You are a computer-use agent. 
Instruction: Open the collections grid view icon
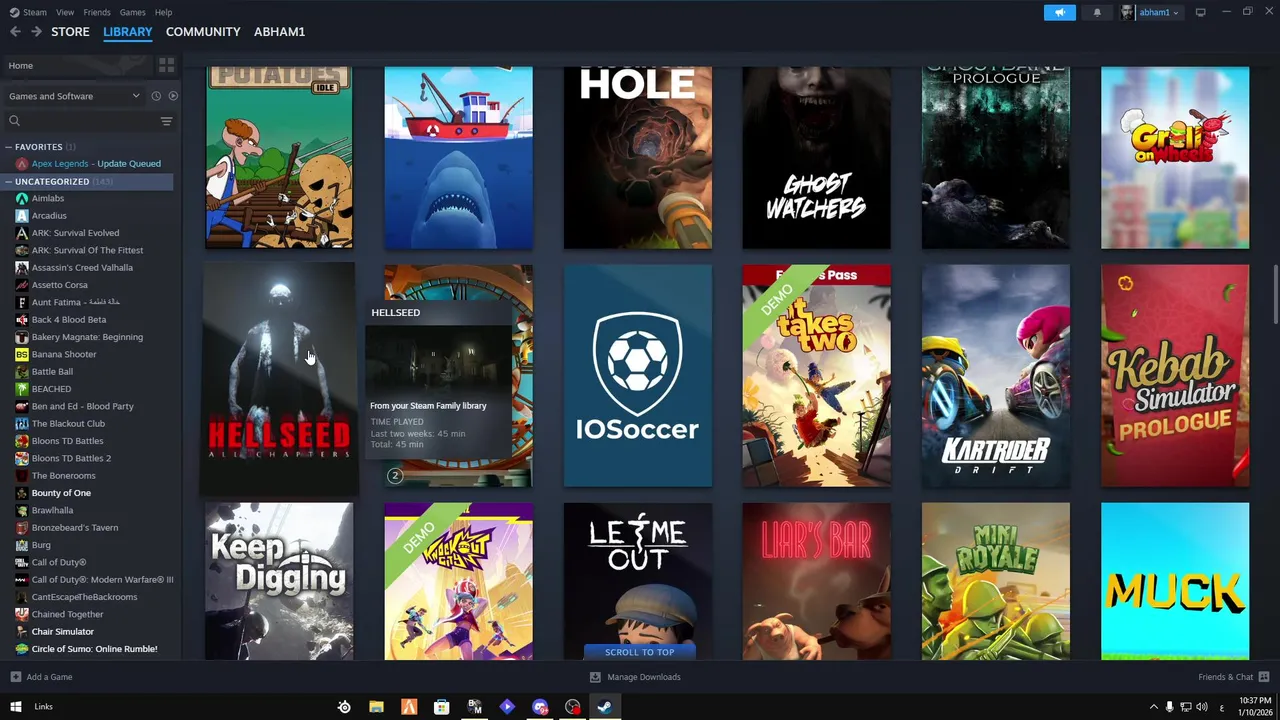pos(166,65)
